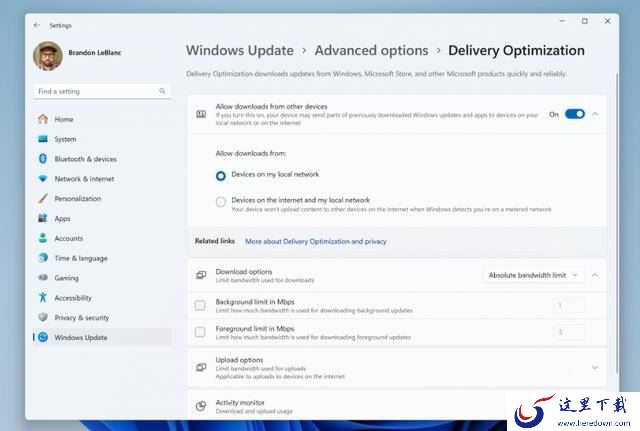Go back to Windows Update breadcrumb
This screenshot has width=640, height=431.
[x=240, y=50]
